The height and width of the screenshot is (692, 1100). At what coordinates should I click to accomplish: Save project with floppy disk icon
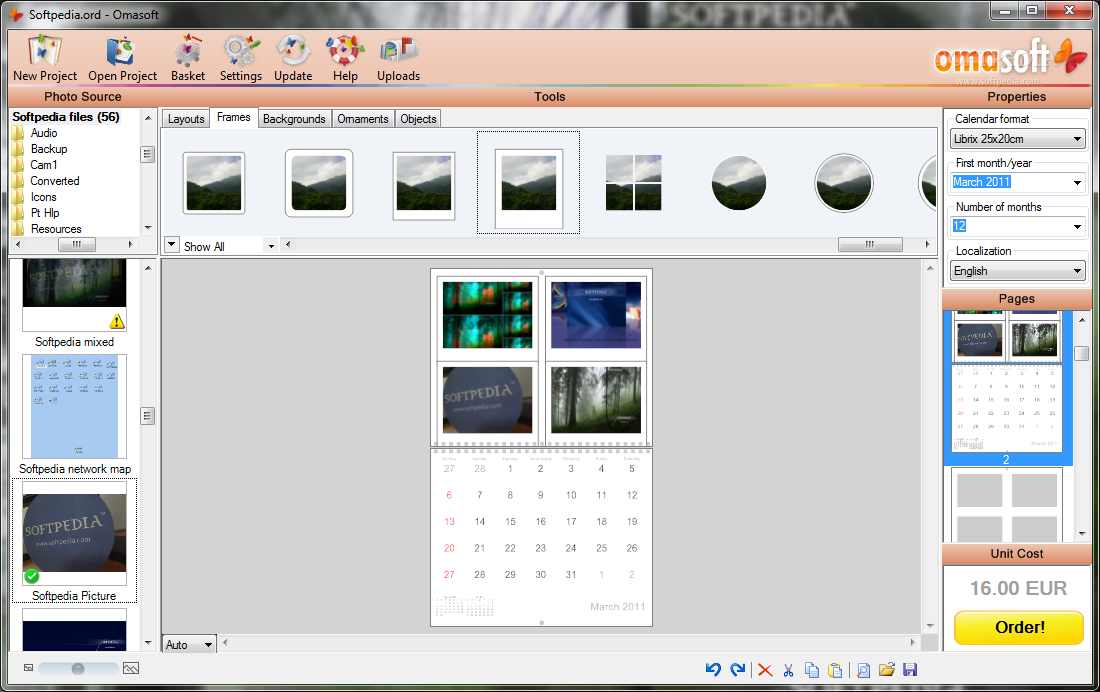coord(910,670)
